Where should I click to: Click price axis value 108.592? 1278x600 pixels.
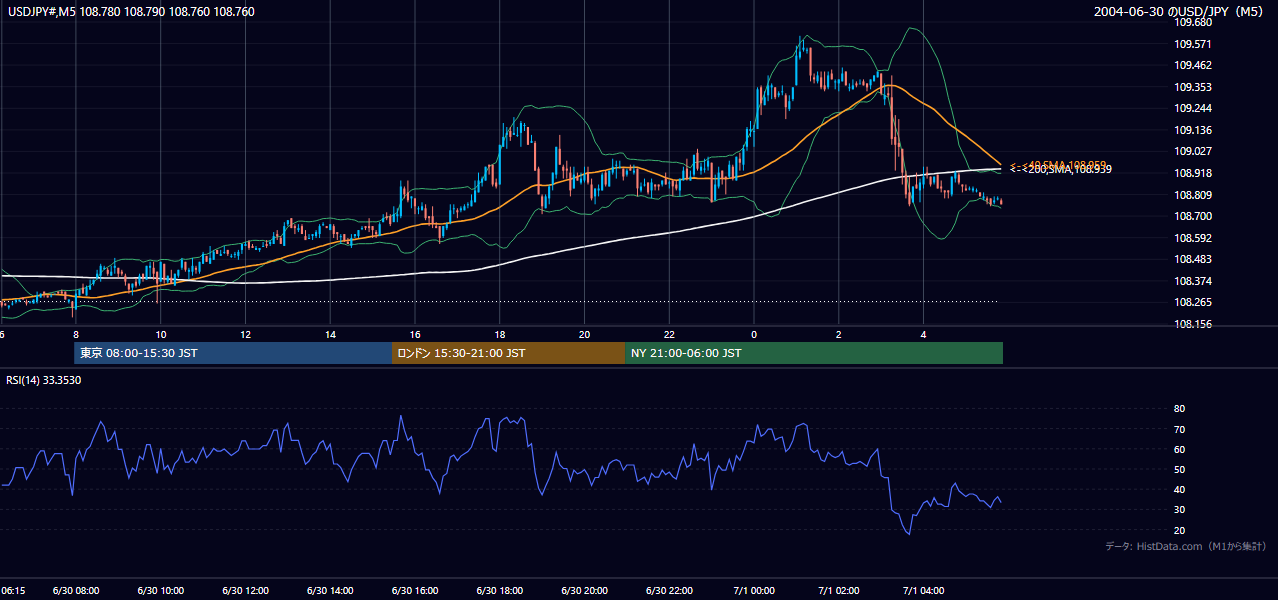click(1193, 238)
